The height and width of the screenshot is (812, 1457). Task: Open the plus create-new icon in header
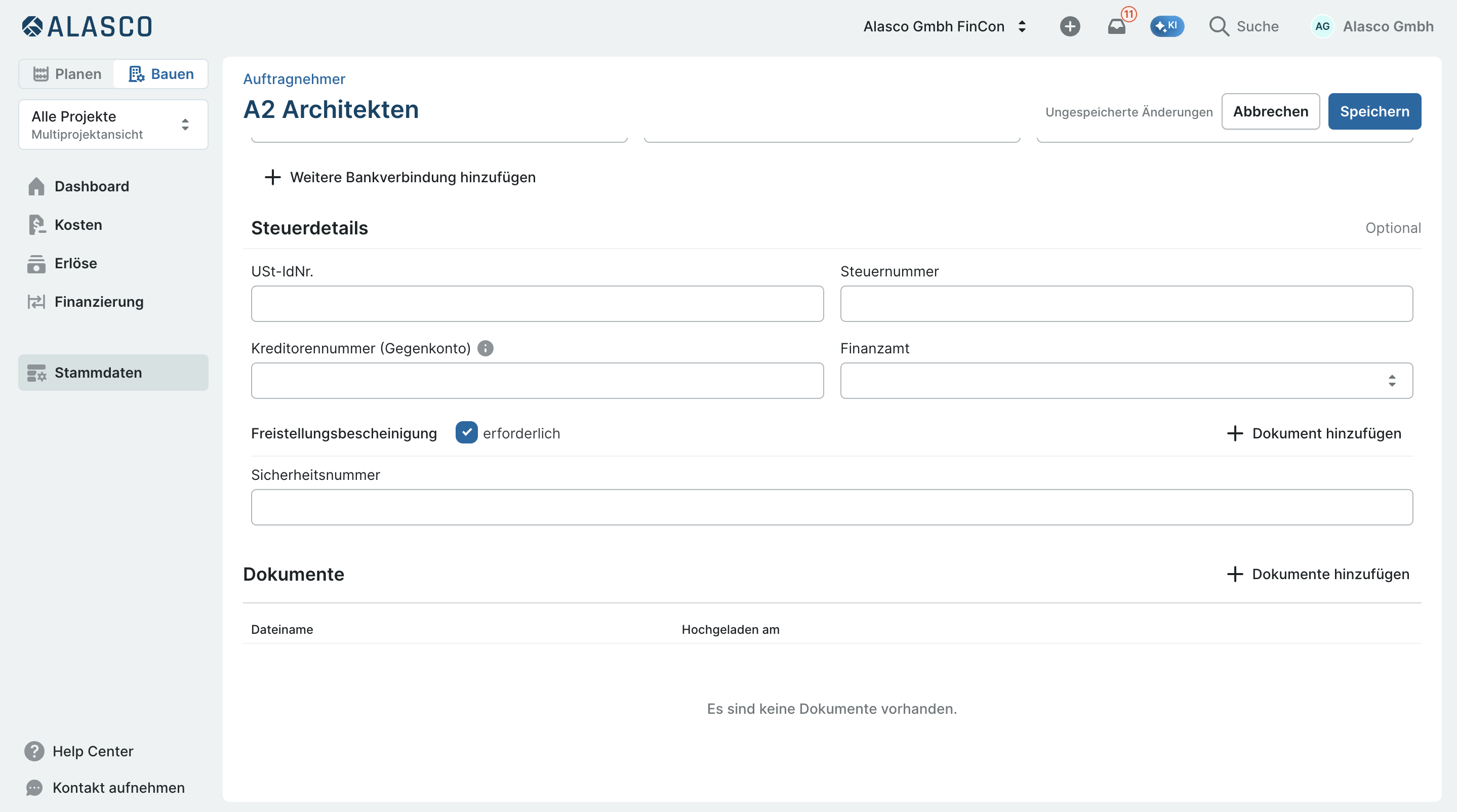click(x=1070, y=26)
